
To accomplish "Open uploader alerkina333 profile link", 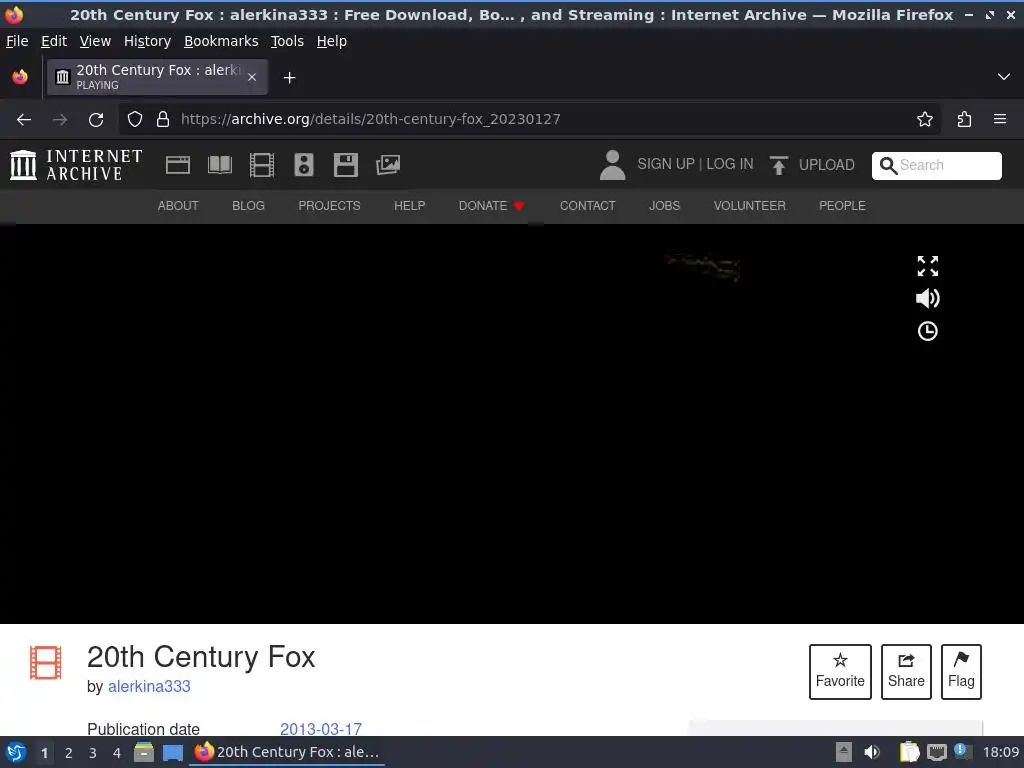I will pos(149,686).
